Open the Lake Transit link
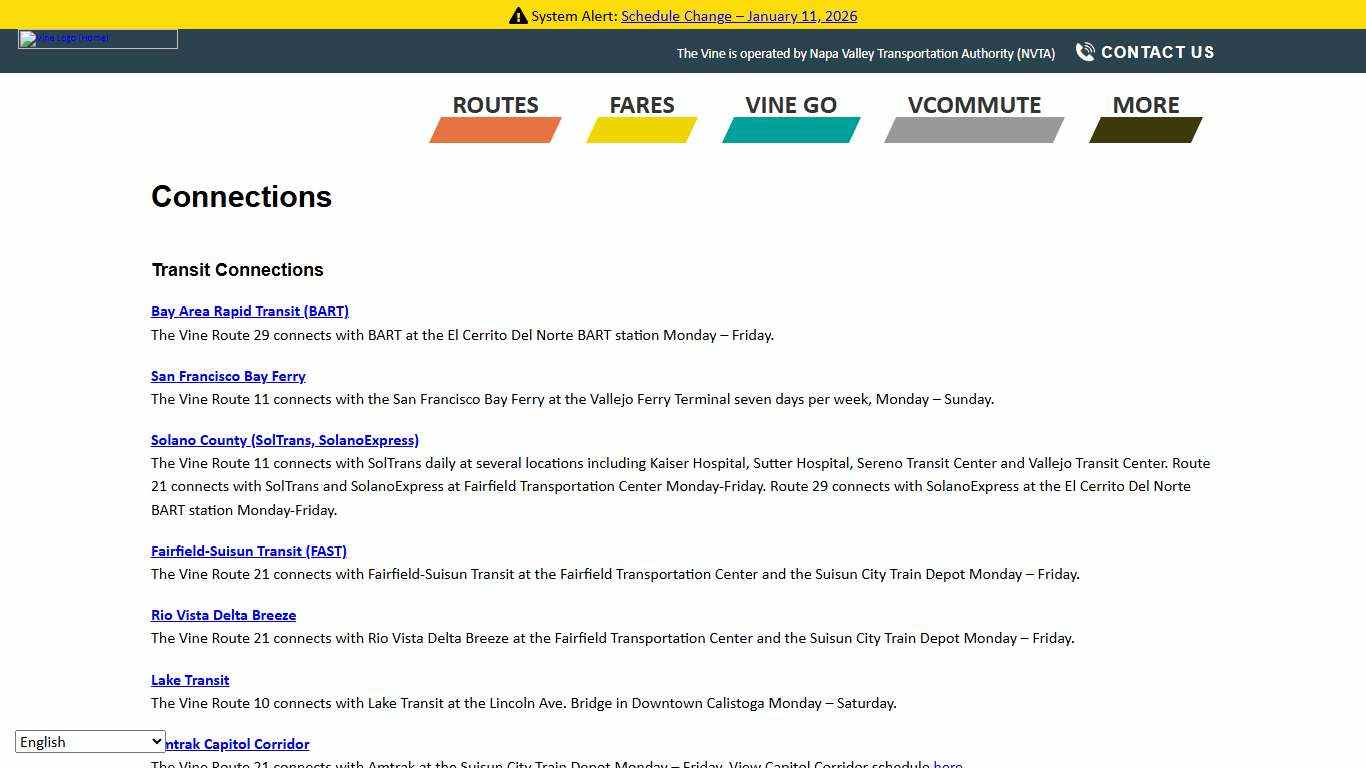The image size is (1366, 768). 190,680
